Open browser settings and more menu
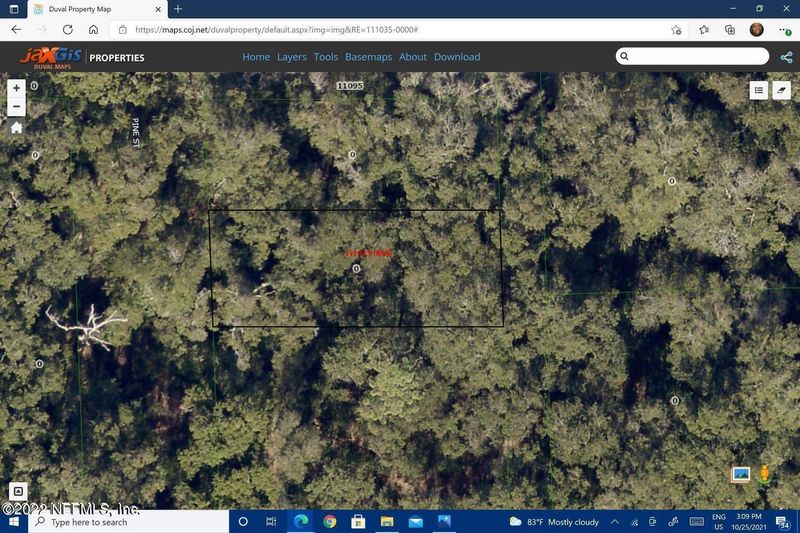This screenshot has height=533, width=800. coord(785,30)
